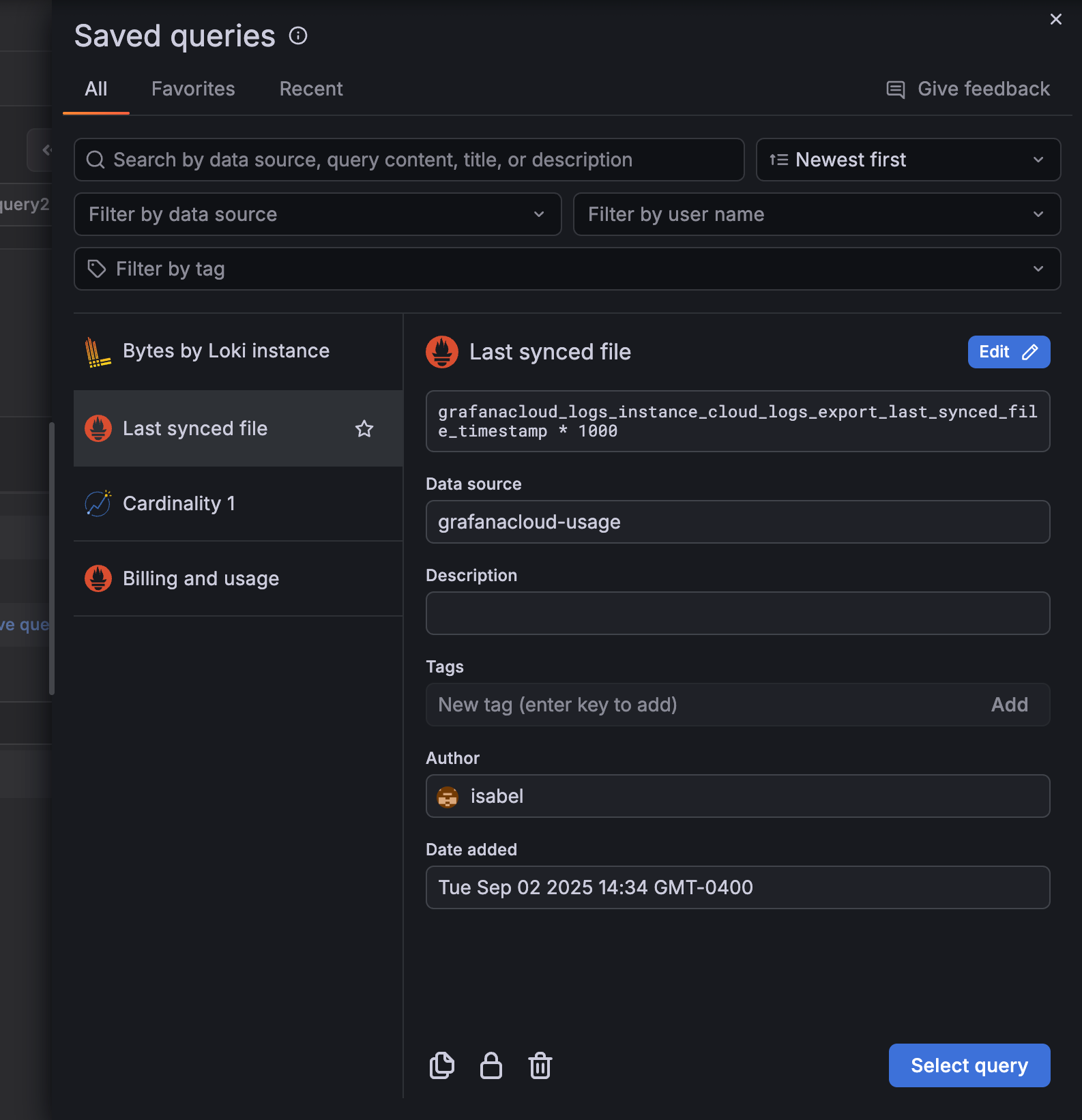1082x1120 pixels.
Task: Click the isabel author avatar
Action: (448, 797)
